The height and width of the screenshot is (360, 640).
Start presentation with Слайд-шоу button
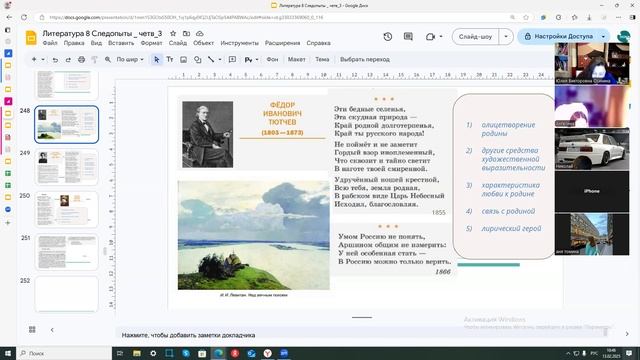[x=476, y=37]
